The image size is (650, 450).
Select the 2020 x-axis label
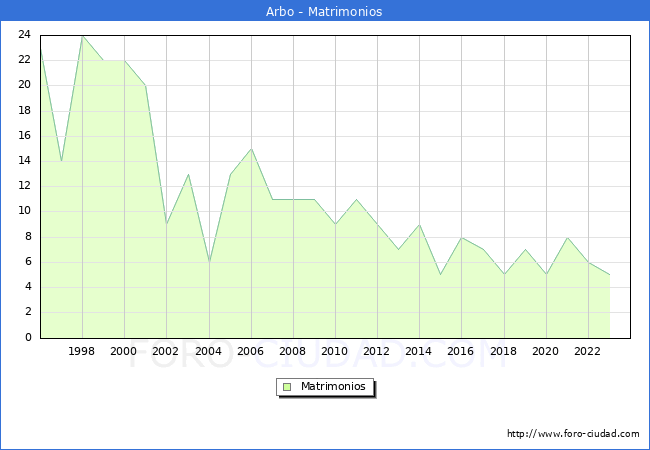546,351
